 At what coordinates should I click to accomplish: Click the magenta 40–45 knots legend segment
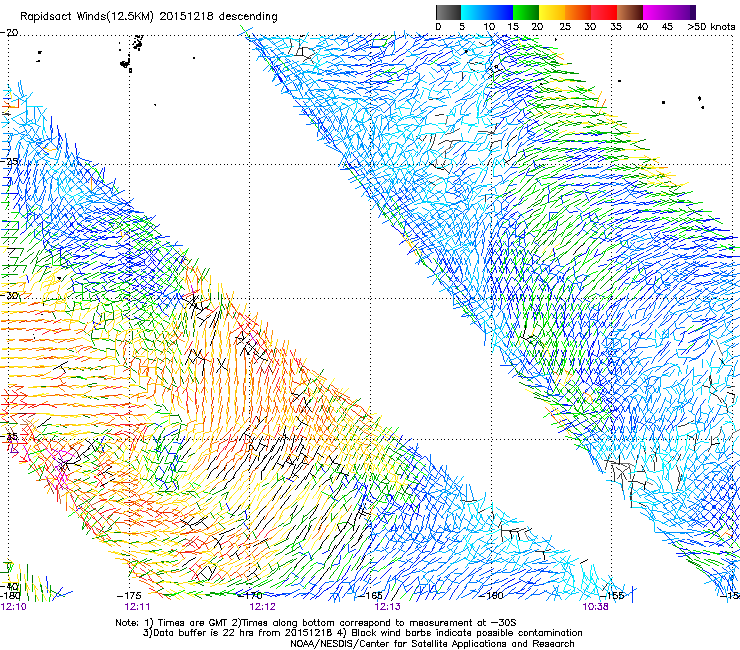coord(656,12)
